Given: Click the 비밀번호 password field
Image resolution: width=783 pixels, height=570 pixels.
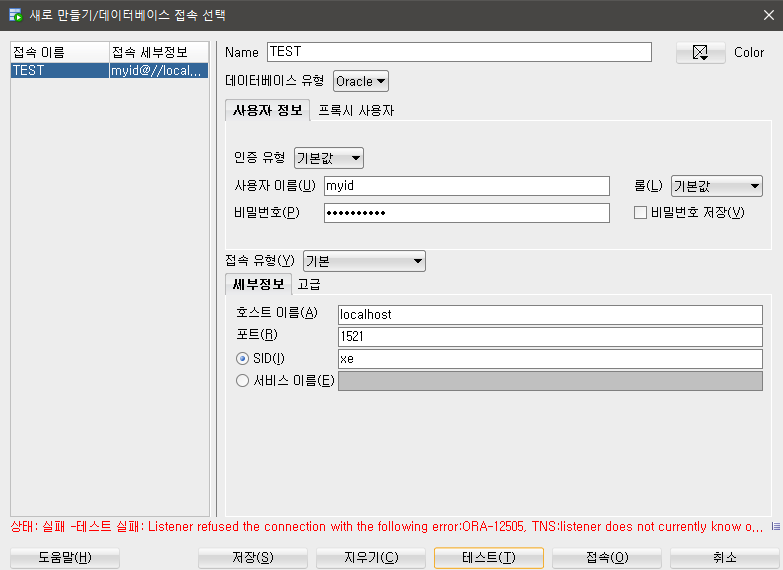Looking at the screenshot, I should [x=467, y=213].
